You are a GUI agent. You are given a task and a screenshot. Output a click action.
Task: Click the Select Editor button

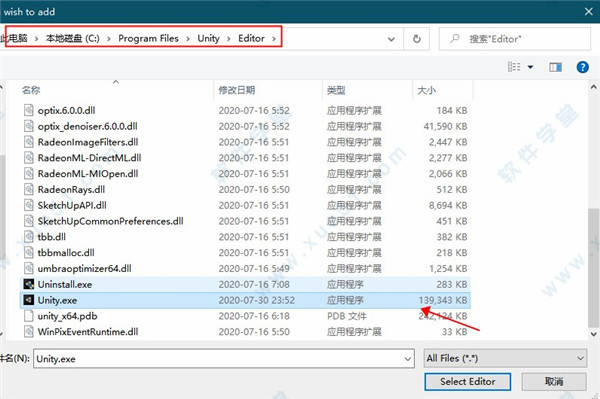(x=468, y=381)
